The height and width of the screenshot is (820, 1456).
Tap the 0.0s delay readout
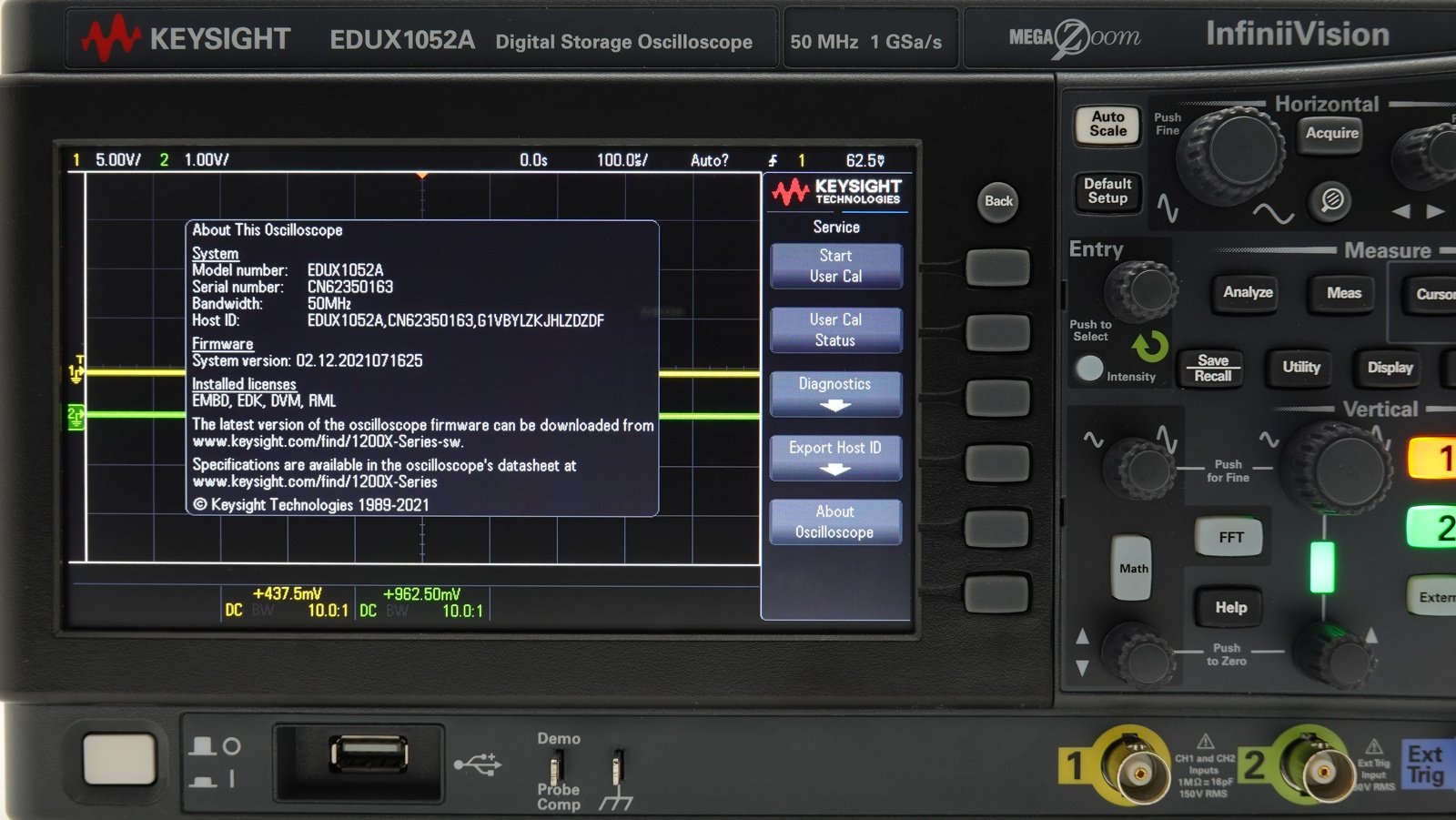pos(534,160)
